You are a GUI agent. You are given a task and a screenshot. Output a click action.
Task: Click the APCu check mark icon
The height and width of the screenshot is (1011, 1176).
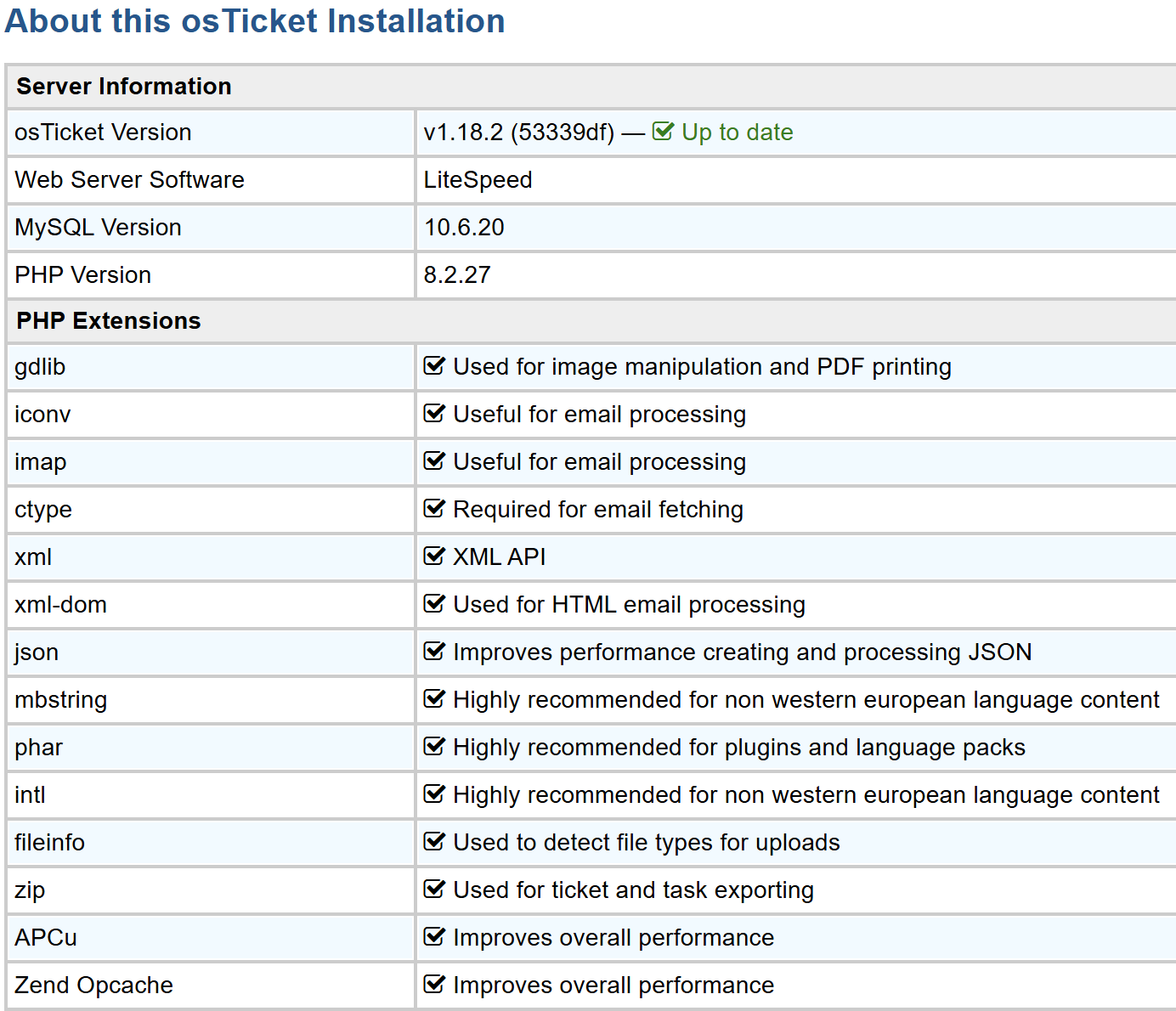tap(434, 937)
